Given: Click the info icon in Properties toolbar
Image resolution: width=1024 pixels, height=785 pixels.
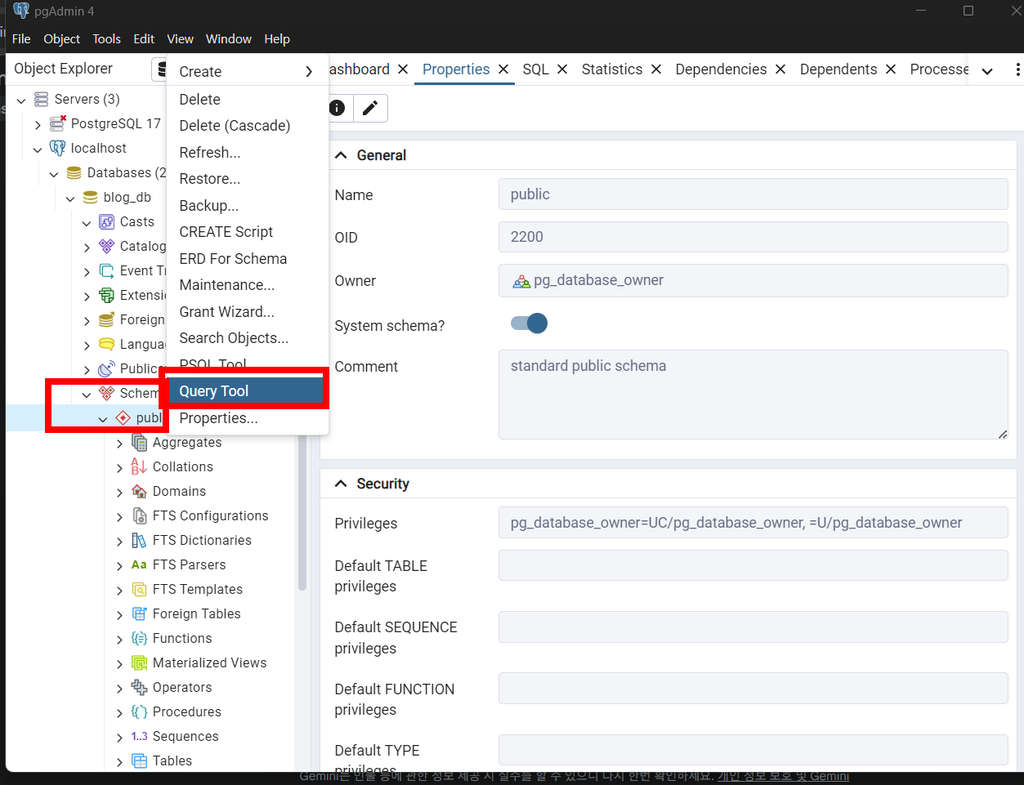Looking at the screenshot, I should point(337,108).
